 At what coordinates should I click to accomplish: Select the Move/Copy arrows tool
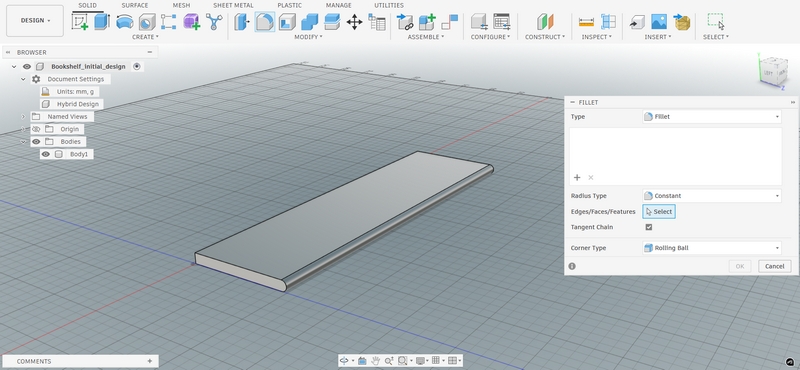point(354,21)
